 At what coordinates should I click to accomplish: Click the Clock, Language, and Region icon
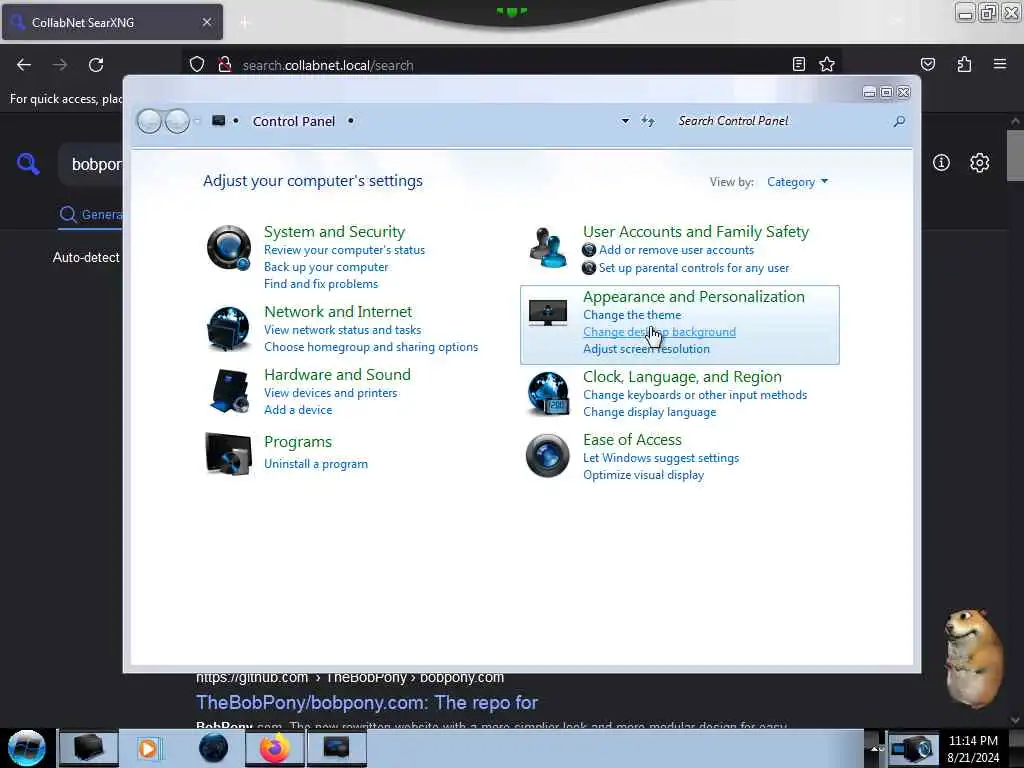547,393
